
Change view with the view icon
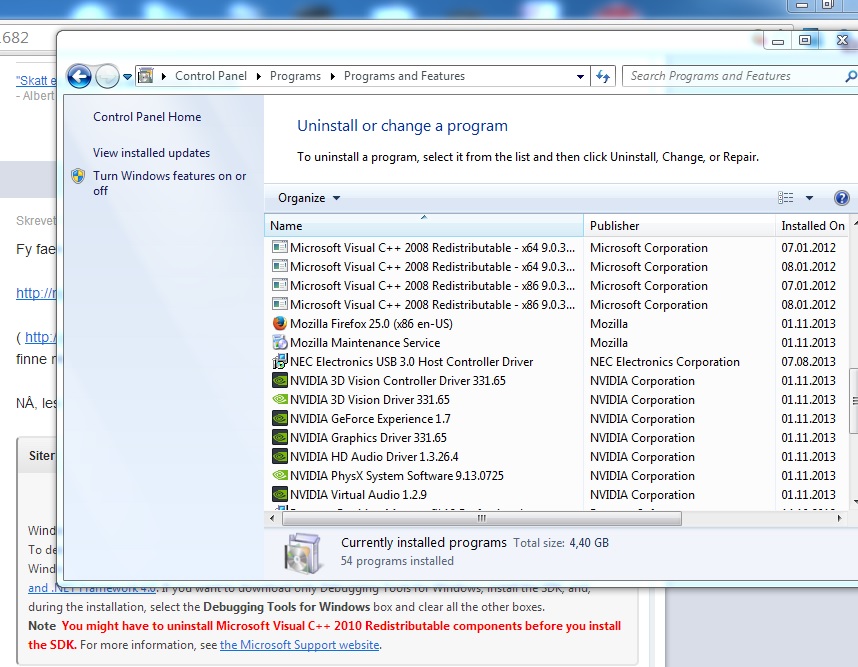[785, 198]
